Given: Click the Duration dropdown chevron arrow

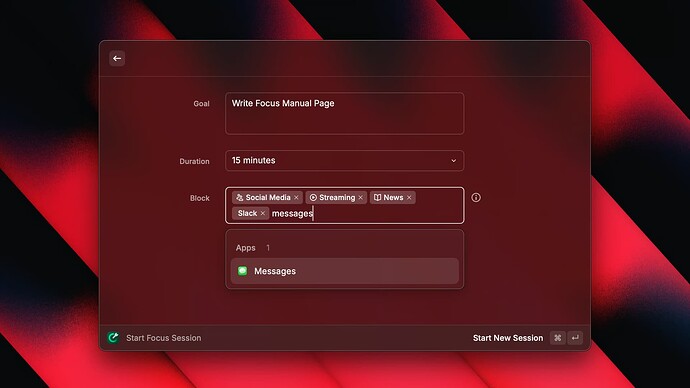Looking at the screenshot, I should click(453, 161).
